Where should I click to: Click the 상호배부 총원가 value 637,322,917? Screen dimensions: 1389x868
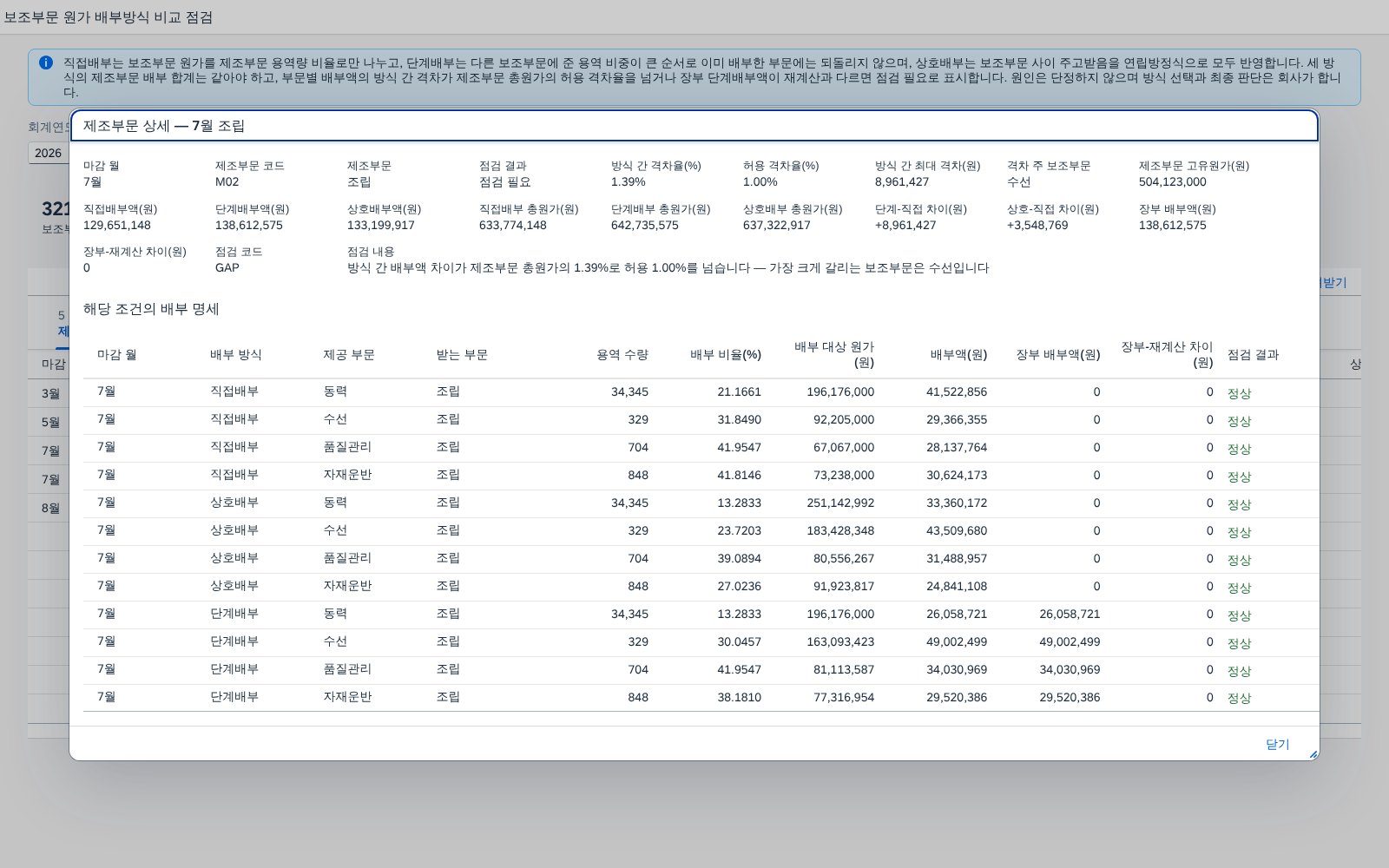[x=777, y=226]
